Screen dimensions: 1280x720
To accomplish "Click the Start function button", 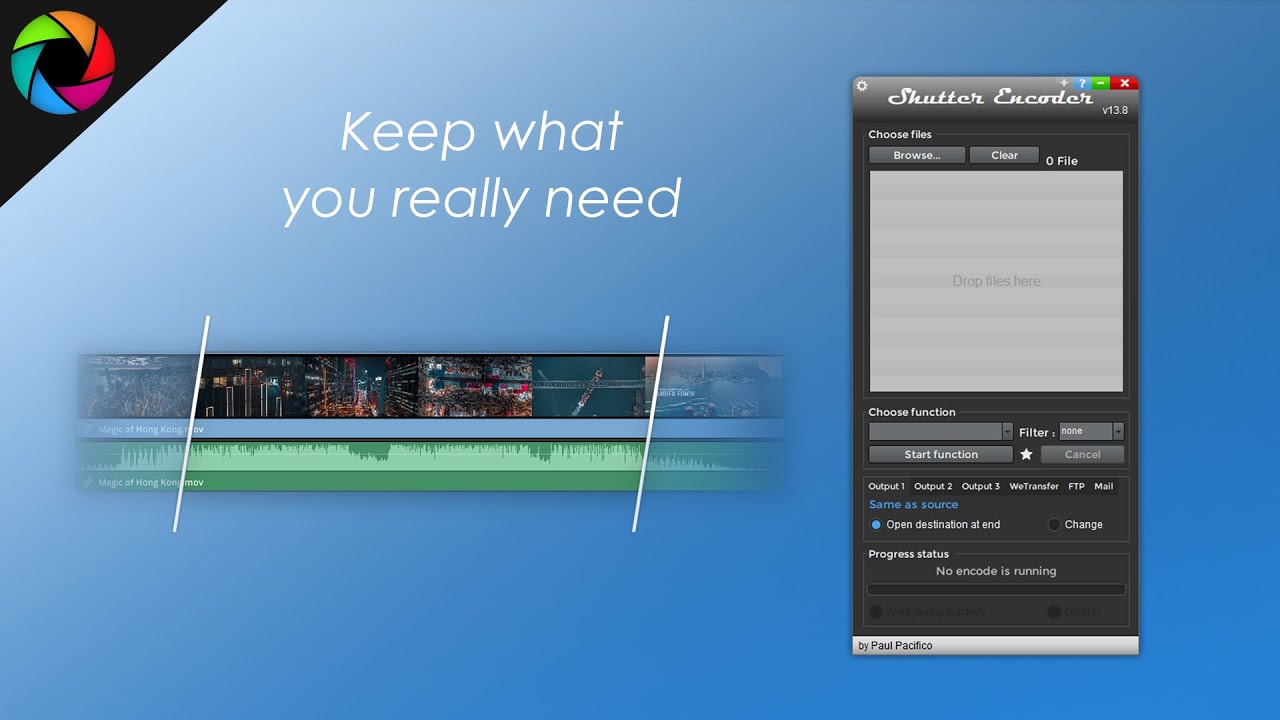I will coord(941,454).
